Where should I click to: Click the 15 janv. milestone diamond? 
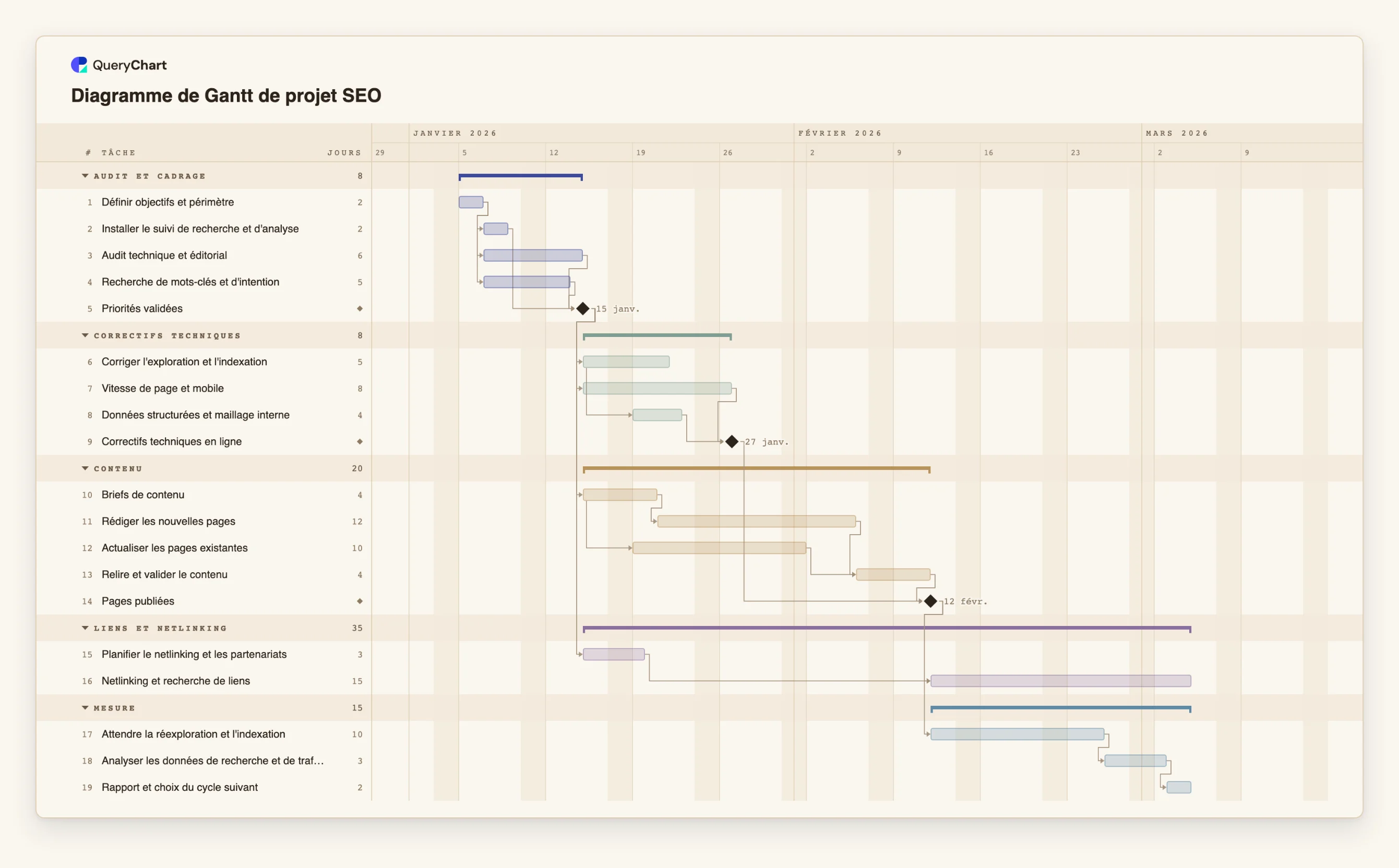click(583, 309)
